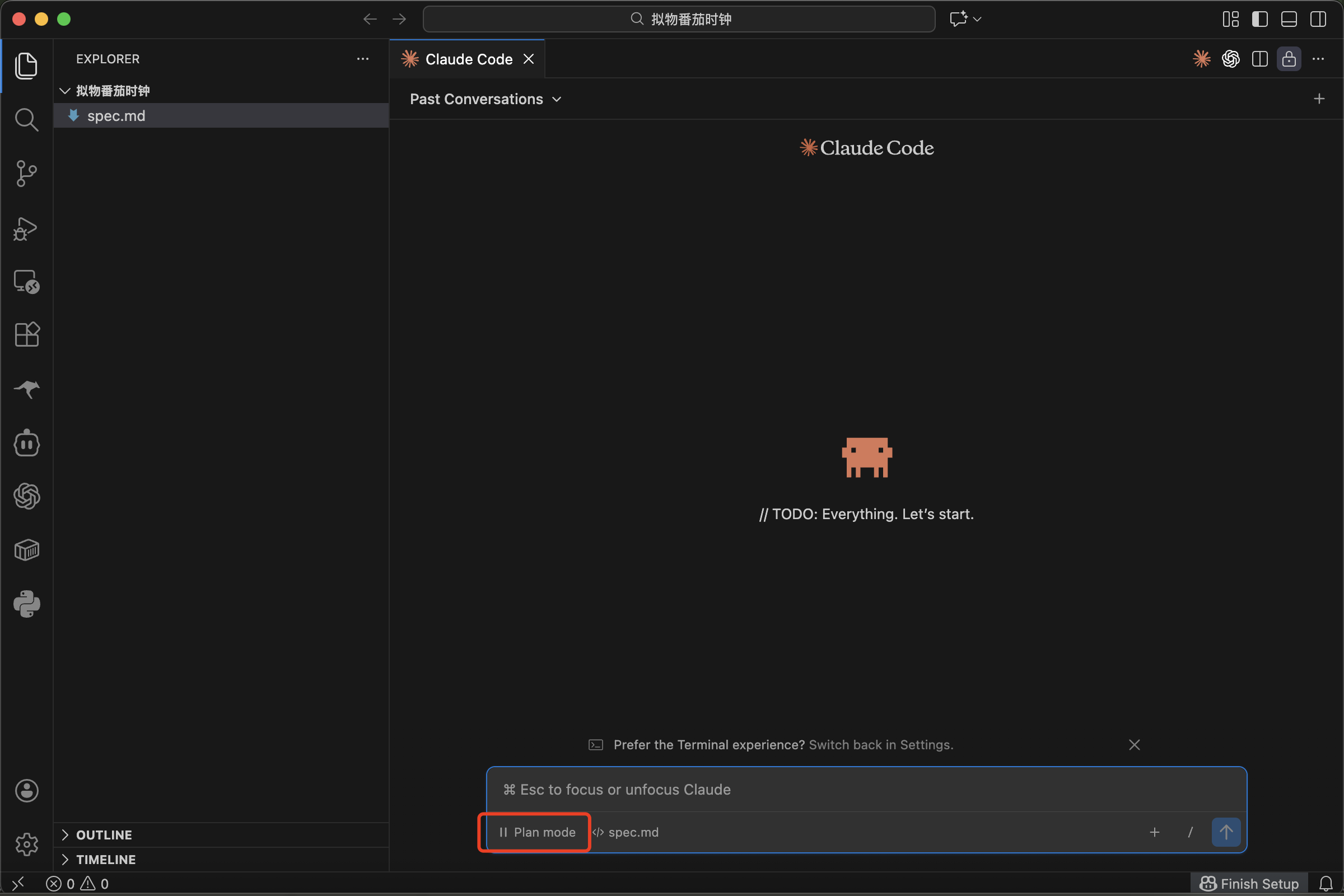Open spec.md in the Explorer tree
The width and height of the screenshot is (1344, 896).
(221, 115)
